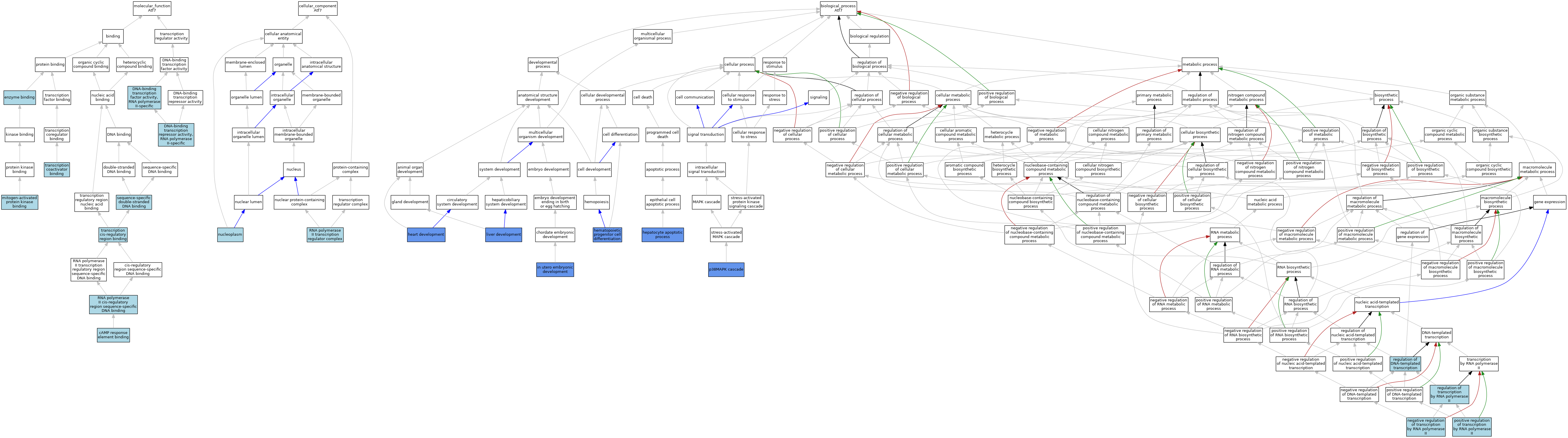Click 'mitogen-activated protein kinase binding' node
1568x438 pixels.
[19, 202]
